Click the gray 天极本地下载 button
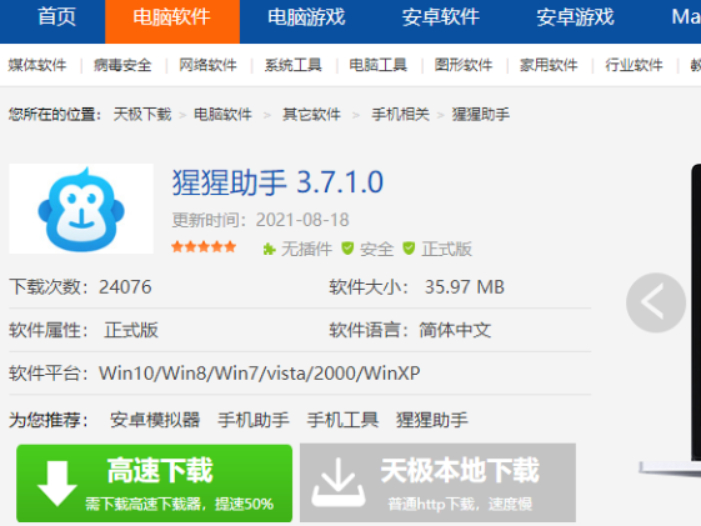Image resolution: width=701 pixels, height=526 pixels. click(x=438, y=483)
